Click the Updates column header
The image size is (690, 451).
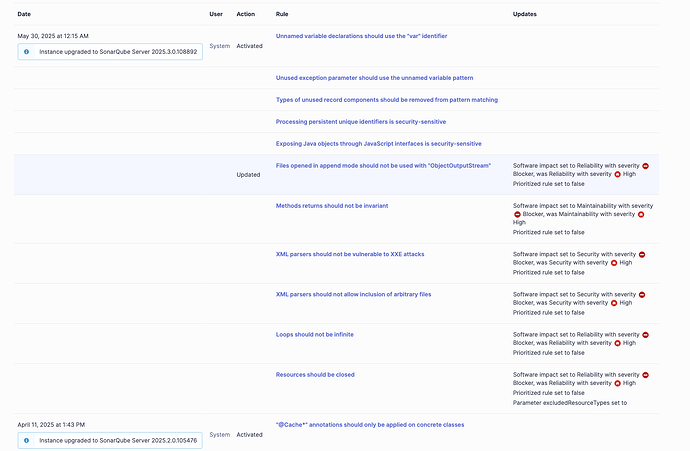pyautogui.click(x=526, y=14)
